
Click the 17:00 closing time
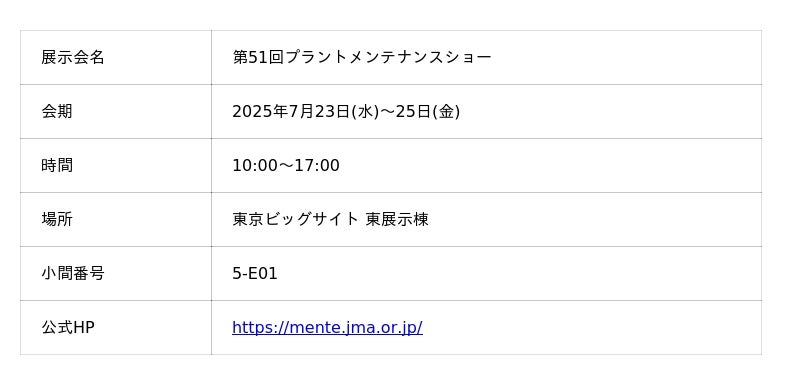(317, 166)
